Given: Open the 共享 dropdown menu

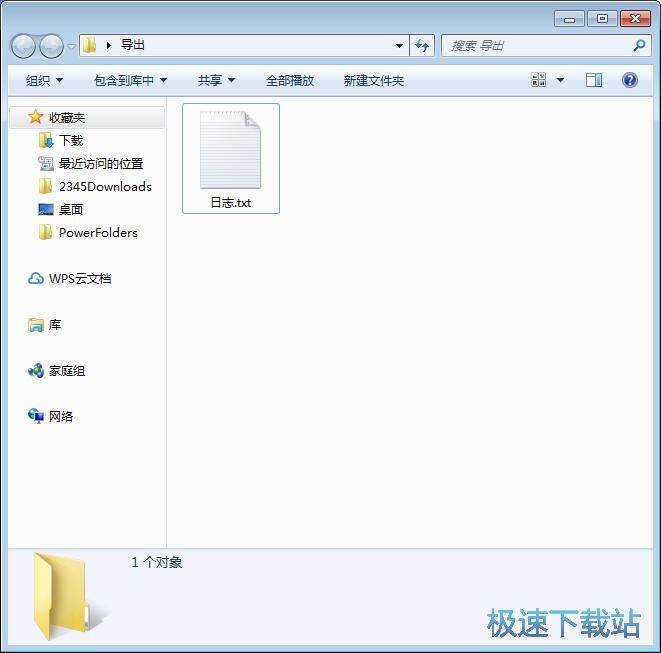Looking at the screenshot, I should click(216, 80).
